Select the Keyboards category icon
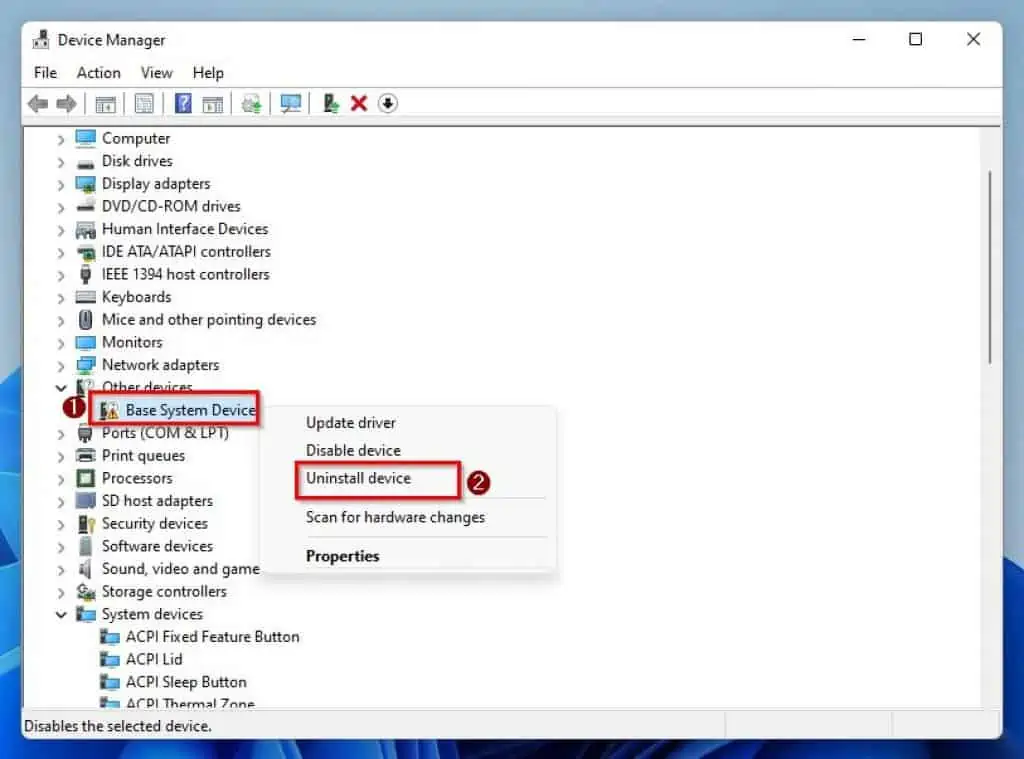 tap(85, 296)
